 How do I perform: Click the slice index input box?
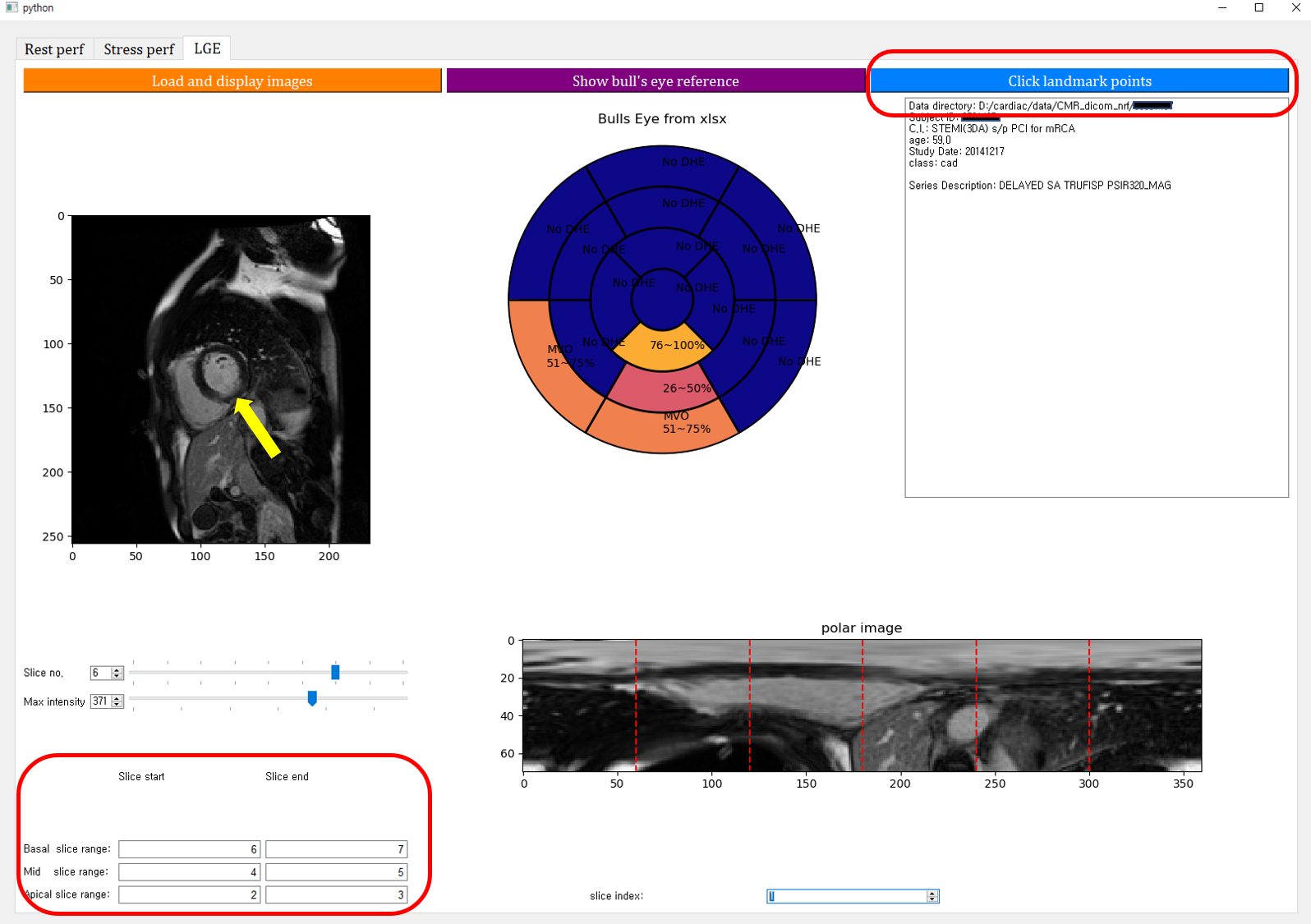pyautogui.click(x=846, y=896)
